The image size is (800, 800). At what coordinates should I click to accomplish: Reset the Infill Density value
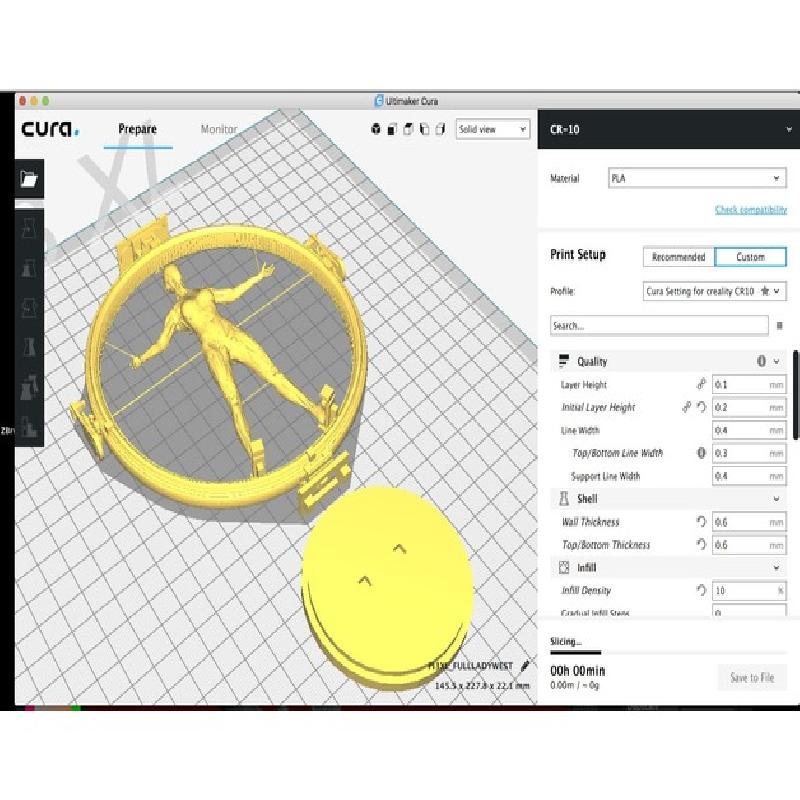702,590
